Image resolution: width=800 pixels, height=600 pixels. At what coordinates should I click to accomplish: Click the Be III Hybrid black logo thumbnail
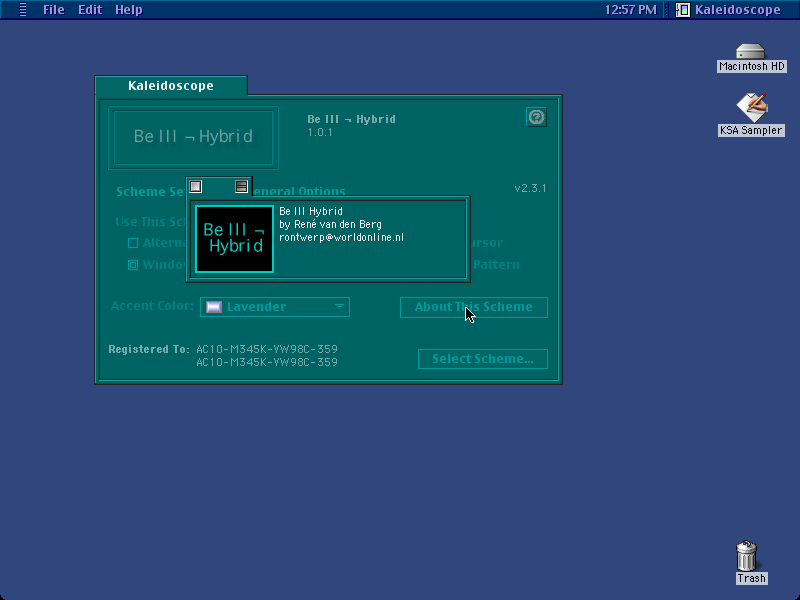pyautogui.click(x=235, y=239)
